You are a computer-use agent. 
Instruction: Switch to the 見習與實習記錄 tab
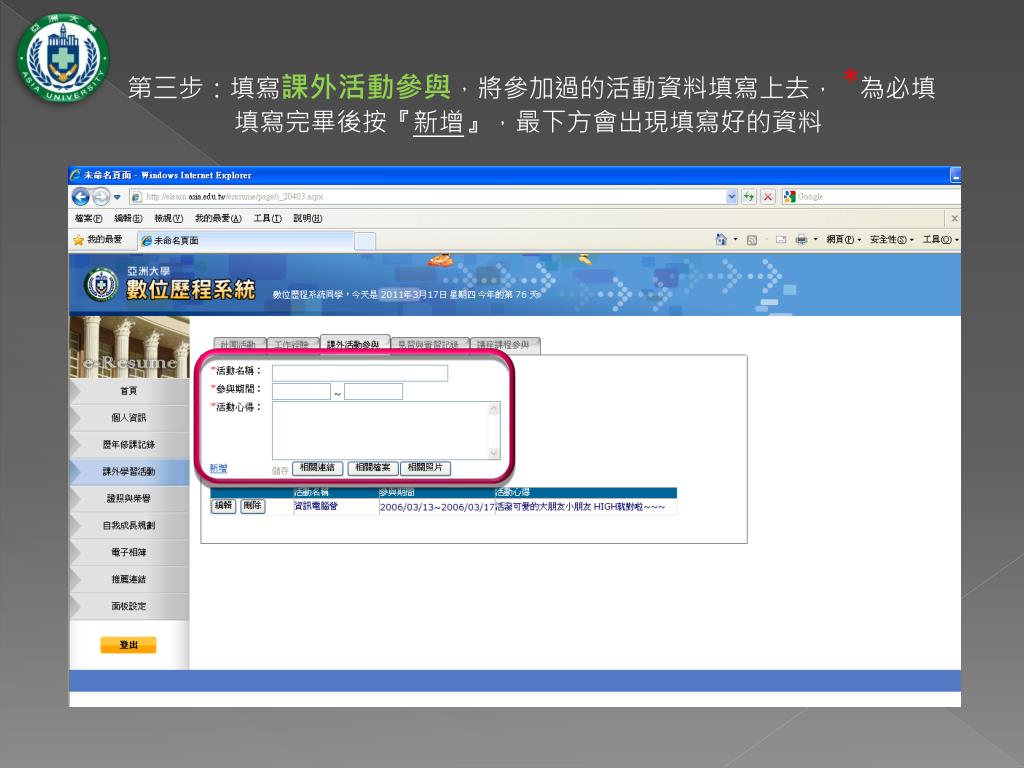tap(429, 345)
